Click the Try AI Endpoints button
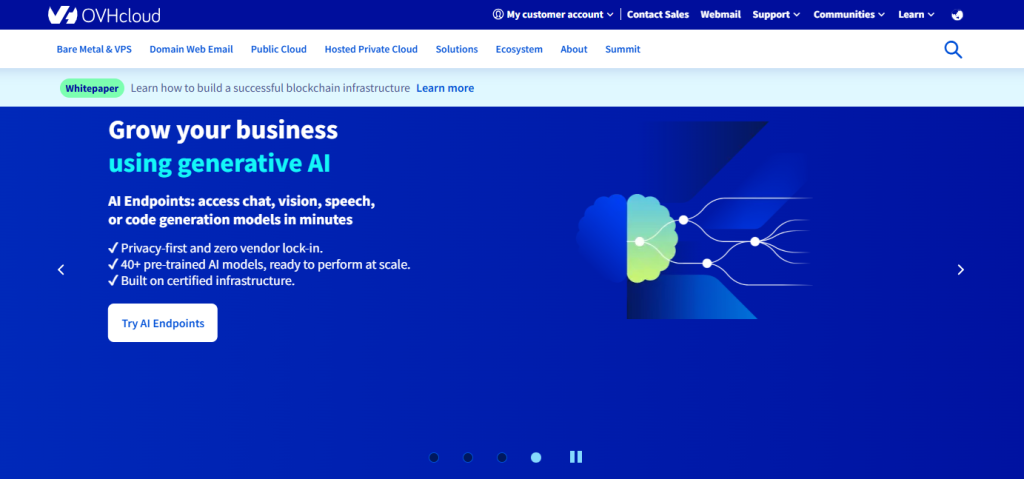This screenshot has width=1024, height=479. (163, 323)
